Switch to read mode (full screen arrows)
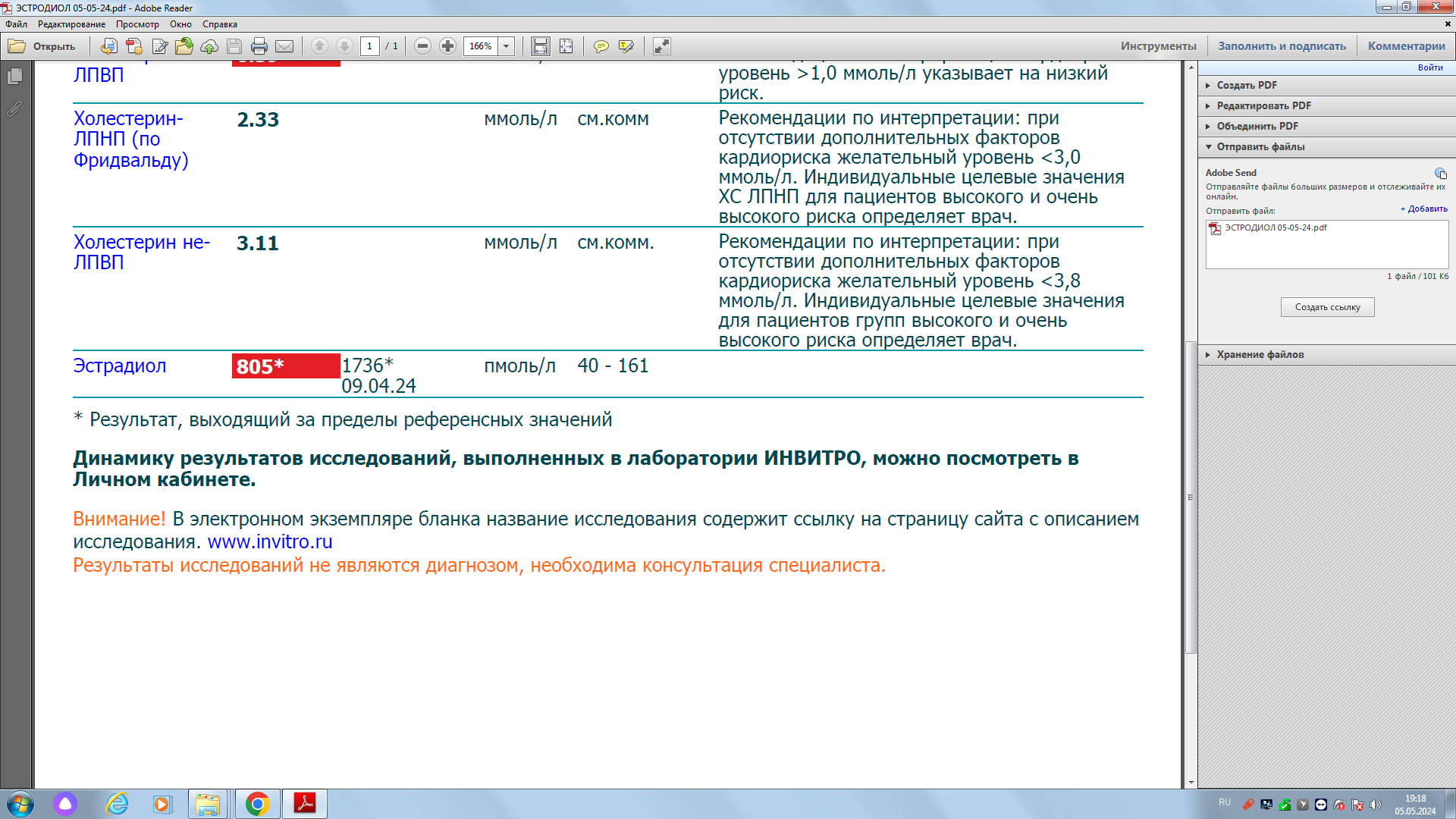The width and height of the screenshot is (1456, 819). point(661,46)
